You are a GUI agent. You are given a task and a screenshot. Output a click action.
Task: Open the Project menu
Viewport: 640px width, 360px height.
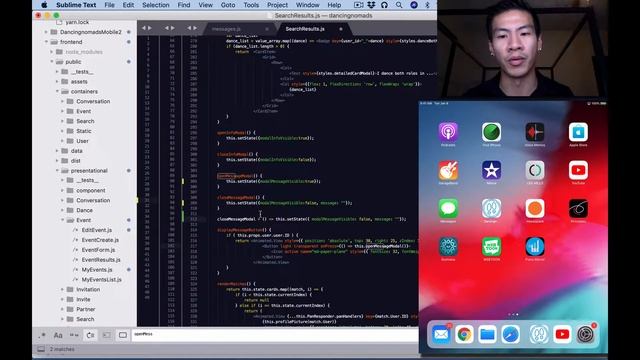[277, 5]
